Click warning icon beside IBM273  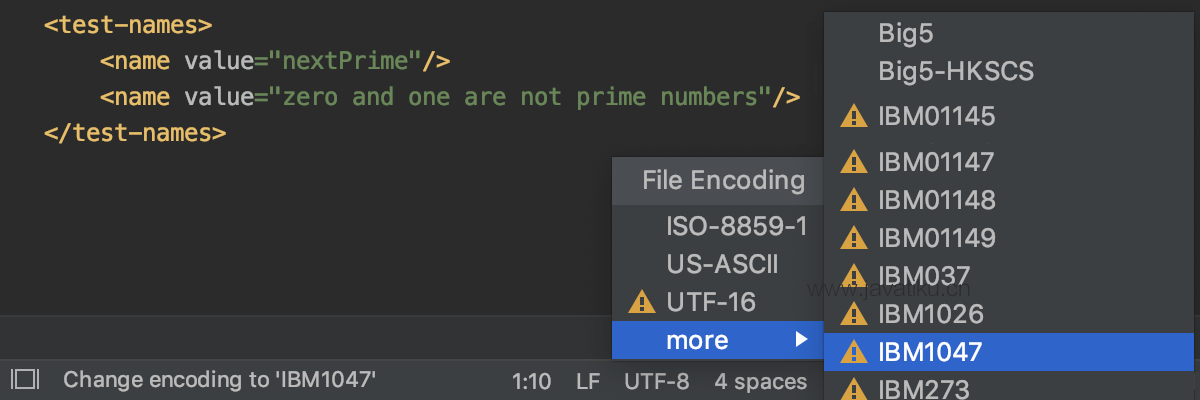[x=853, y=388]
